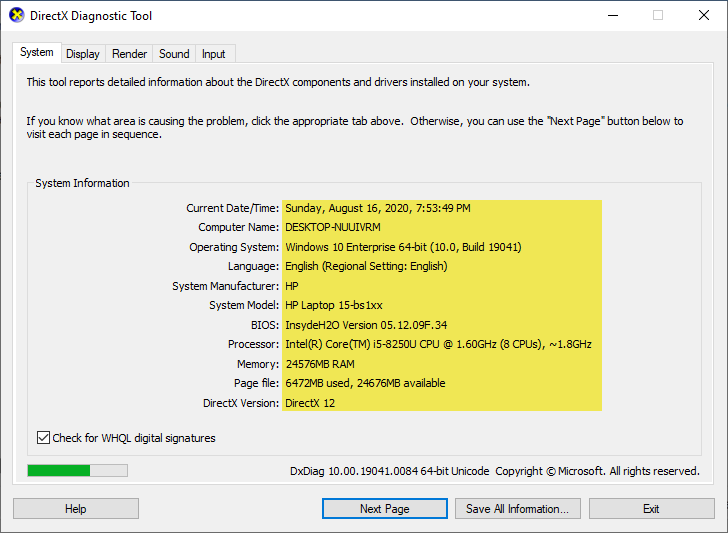Image resolution: width=728 pixels, height=533 pixels.
Task: Click the Memory label
Action: coord(258,364)
